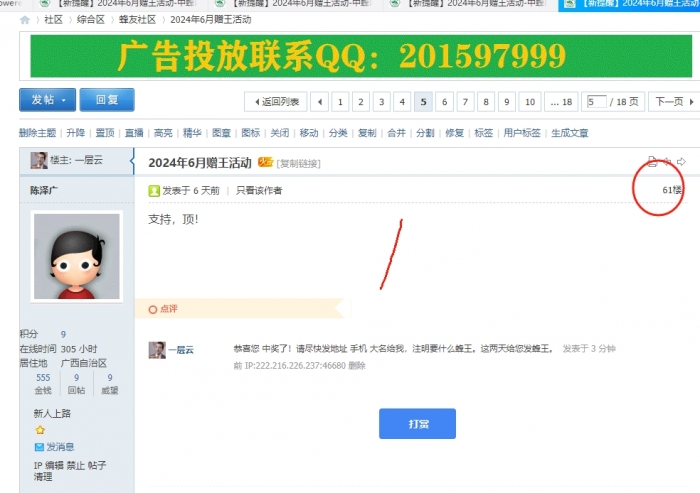Click the 发消息 envelope icon
This screenshot has height=493, width=700.
39,447
